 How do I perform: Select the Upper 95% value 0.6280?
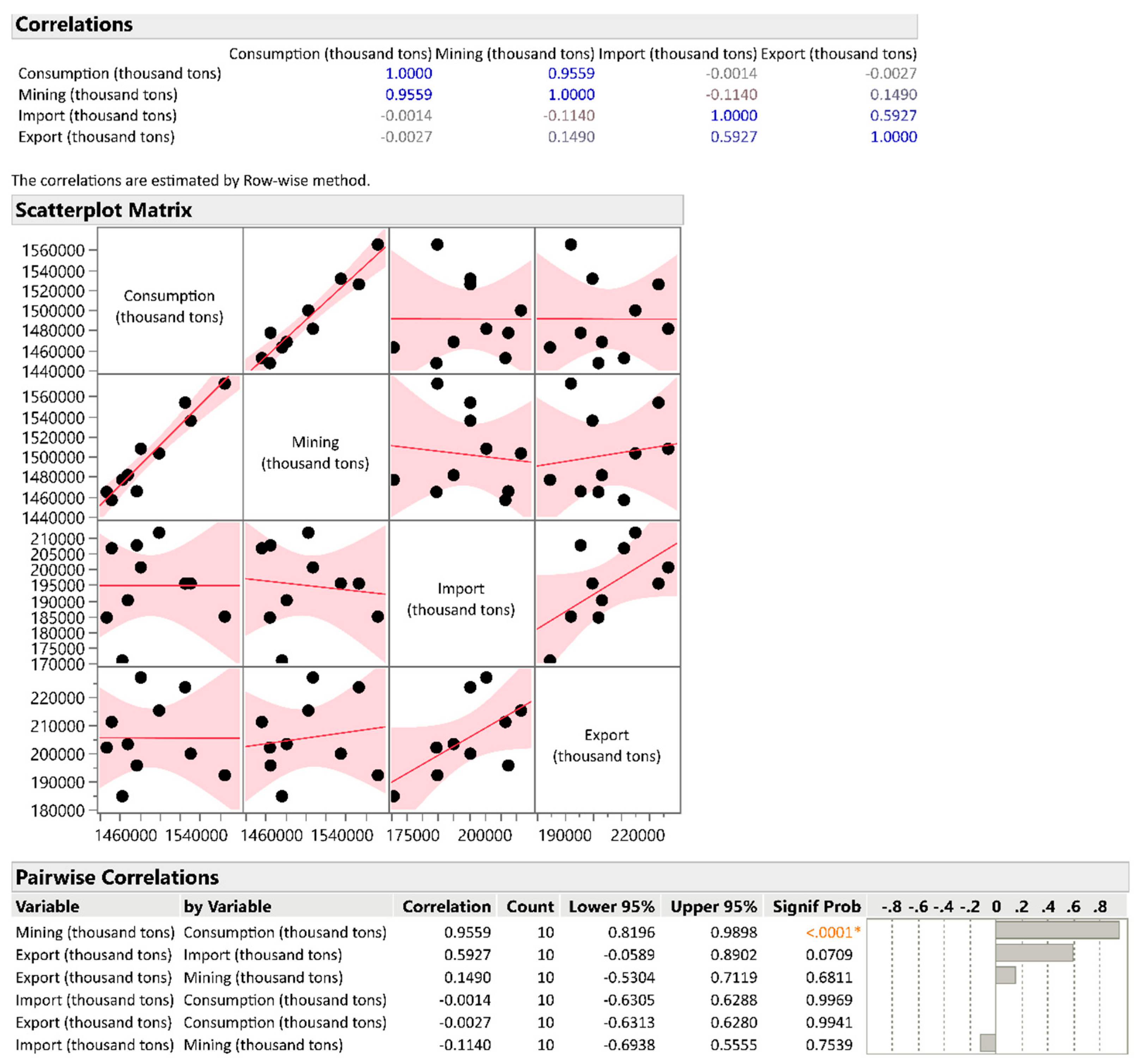[x=733, y=1022]
